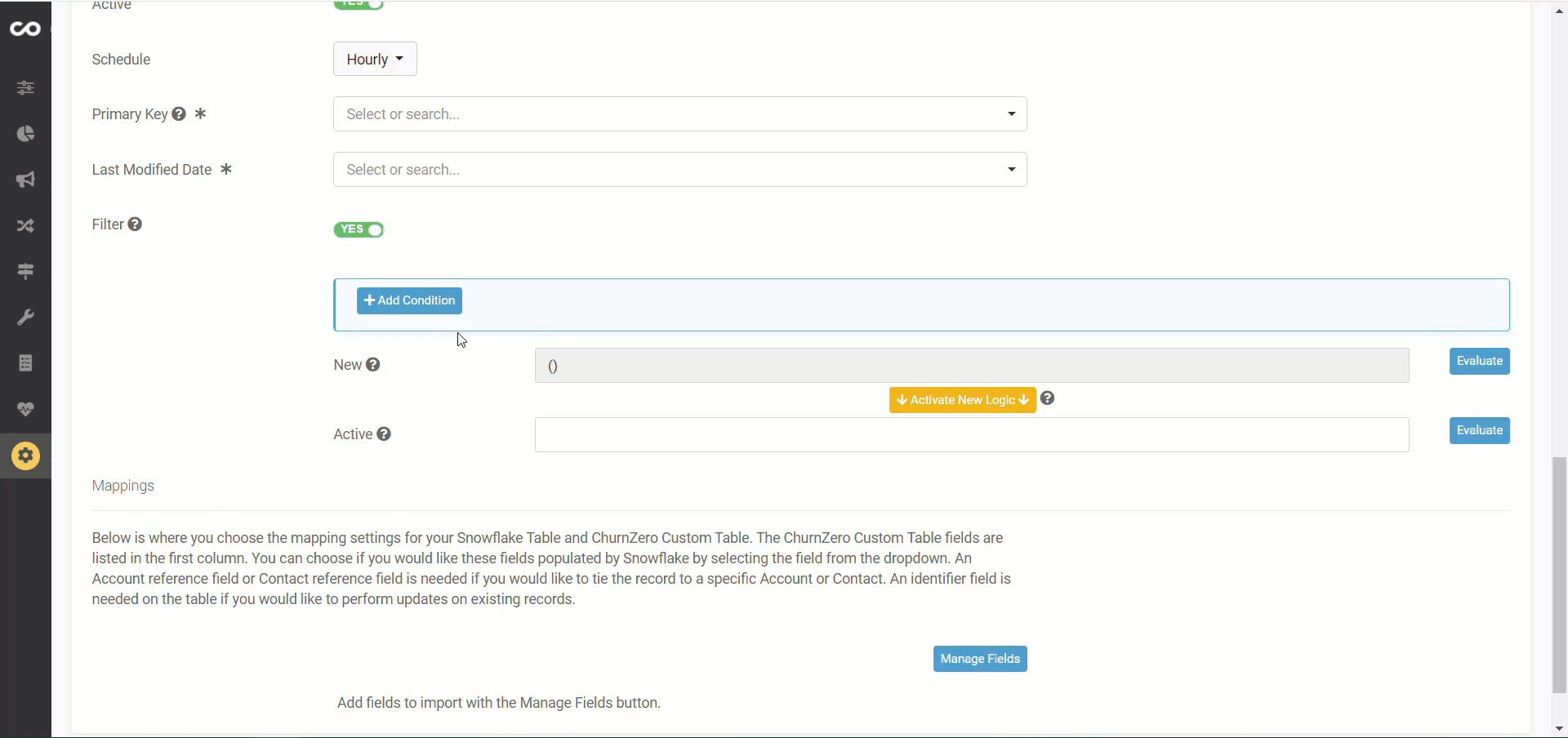Open the document list sidebar icon
The image size is (1568, 738).
coord(25,363)
